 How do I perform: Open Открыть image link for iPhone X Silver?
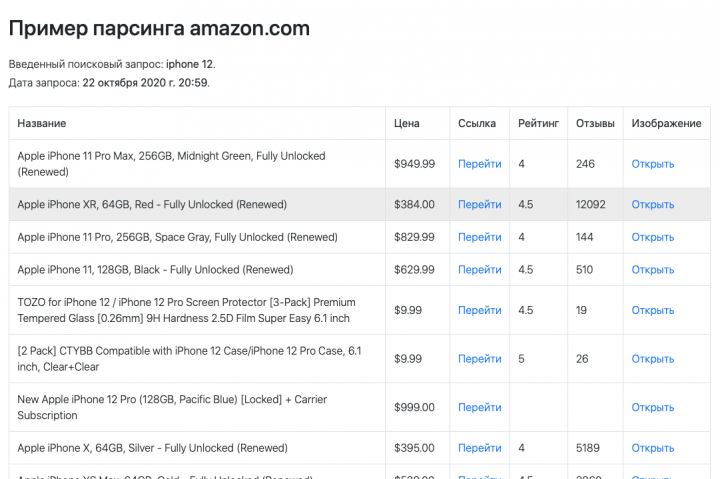coord(652,448)
